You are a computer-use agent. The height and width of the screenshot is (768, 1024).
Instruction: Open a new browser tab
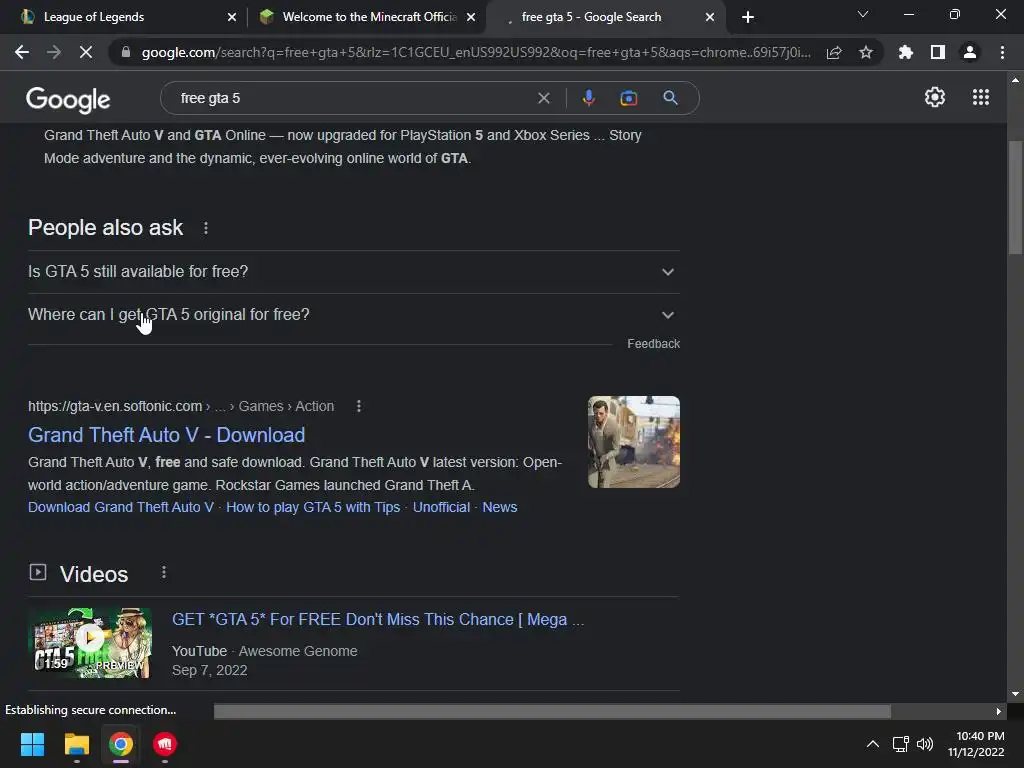click(748, 17)
